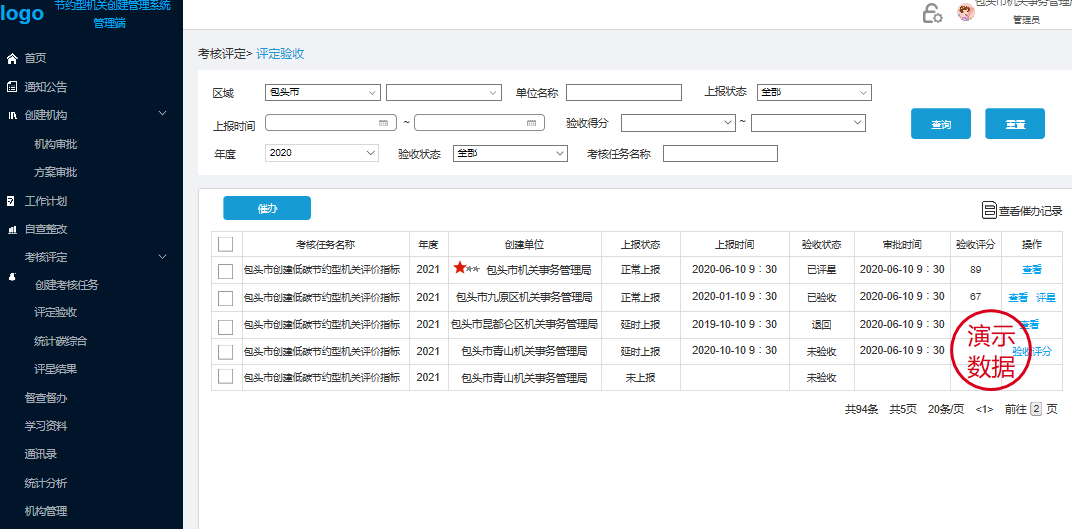The image size is (1072, 529).
Task: Open the 年度 dropdown showing 2020
Action: click(322, 153)
